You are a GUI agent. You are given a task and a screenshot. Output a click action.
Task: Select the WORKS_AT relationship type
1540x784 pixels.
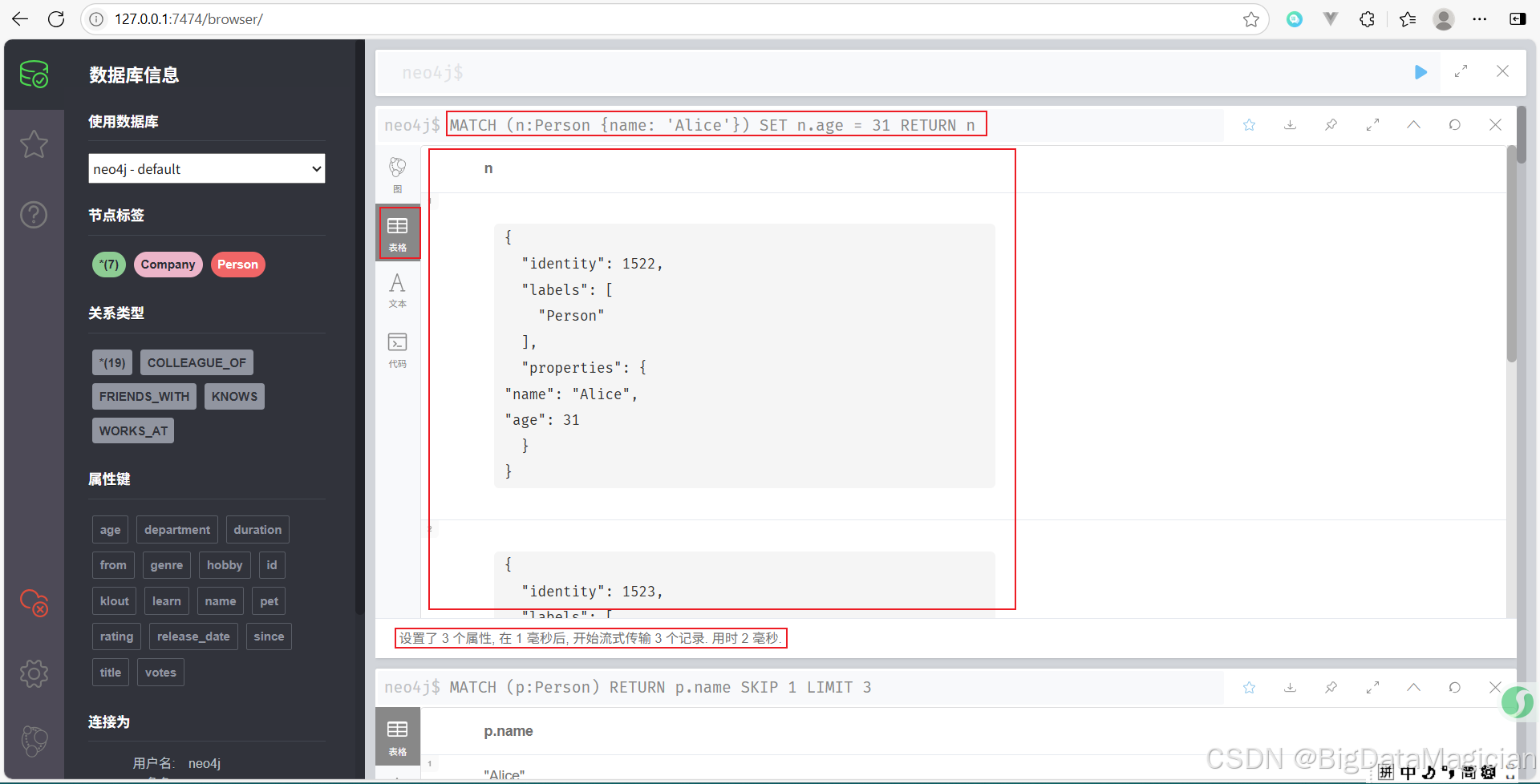point(133,430)
